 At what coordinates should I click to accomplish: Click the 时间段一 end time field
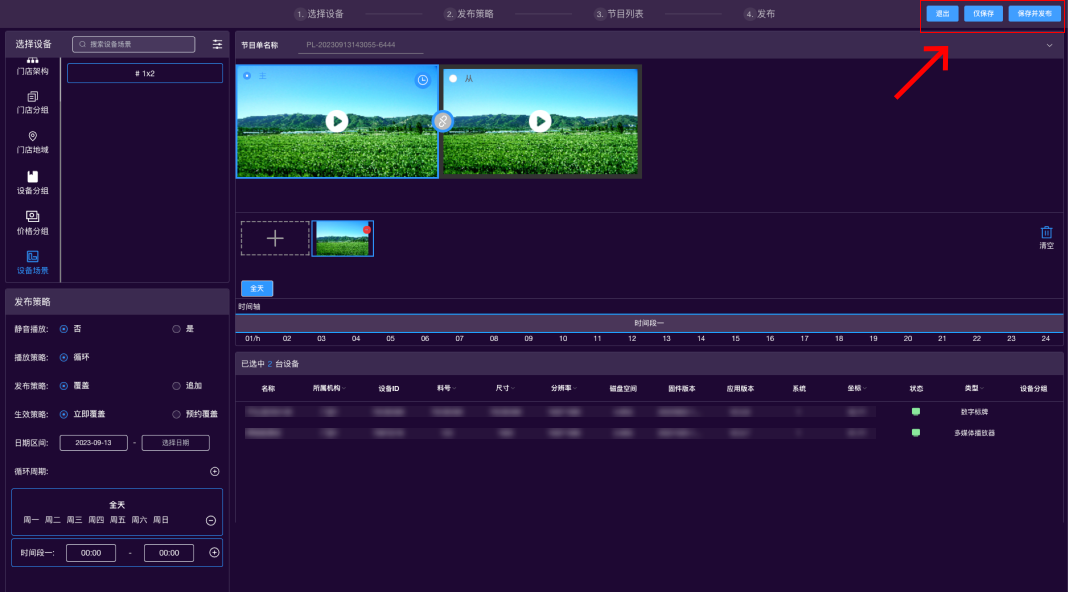169,553
